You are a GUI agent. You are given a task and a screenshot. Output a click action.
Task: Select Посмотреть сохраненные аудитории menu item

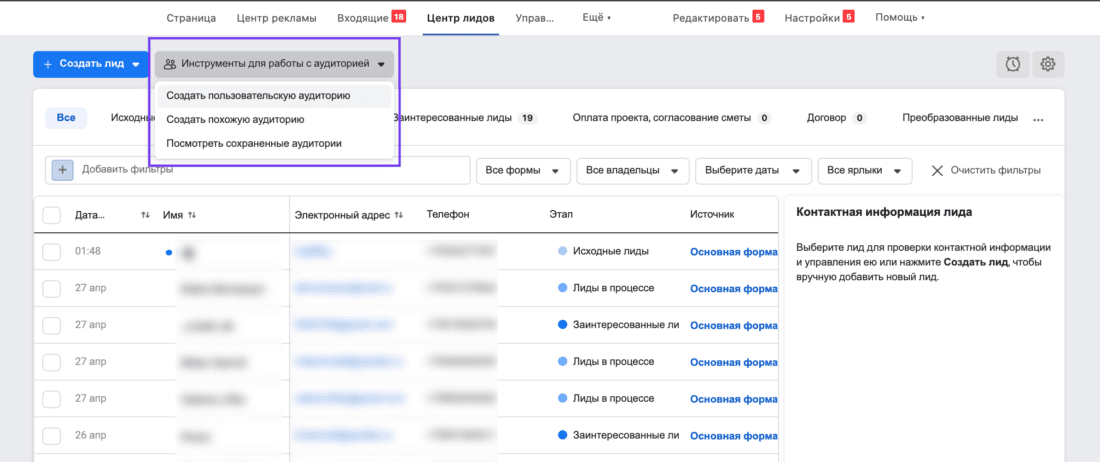point(274,144)
